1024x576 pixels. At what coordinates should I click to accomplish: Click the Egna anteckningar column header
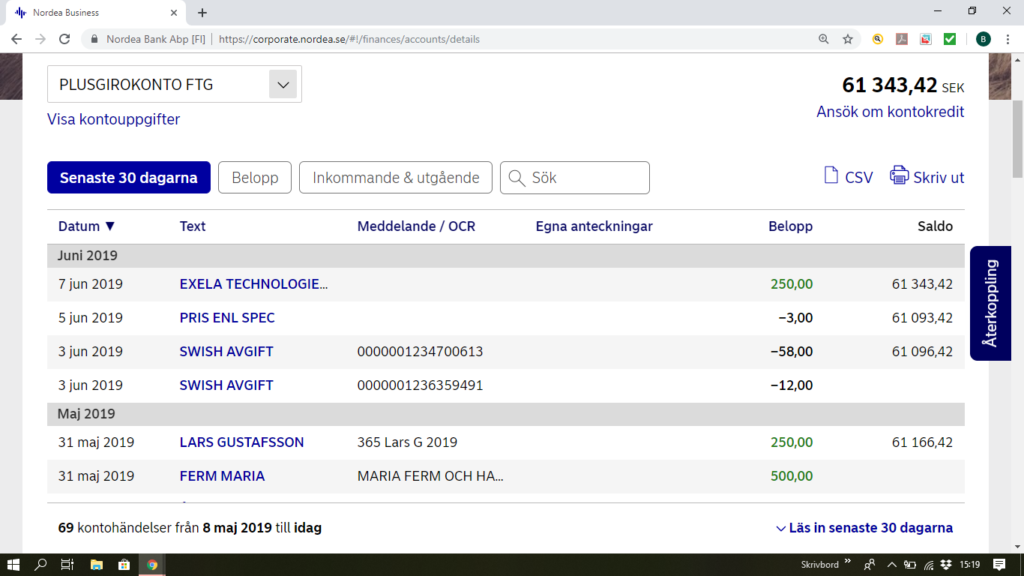click(x=594, y=226)
